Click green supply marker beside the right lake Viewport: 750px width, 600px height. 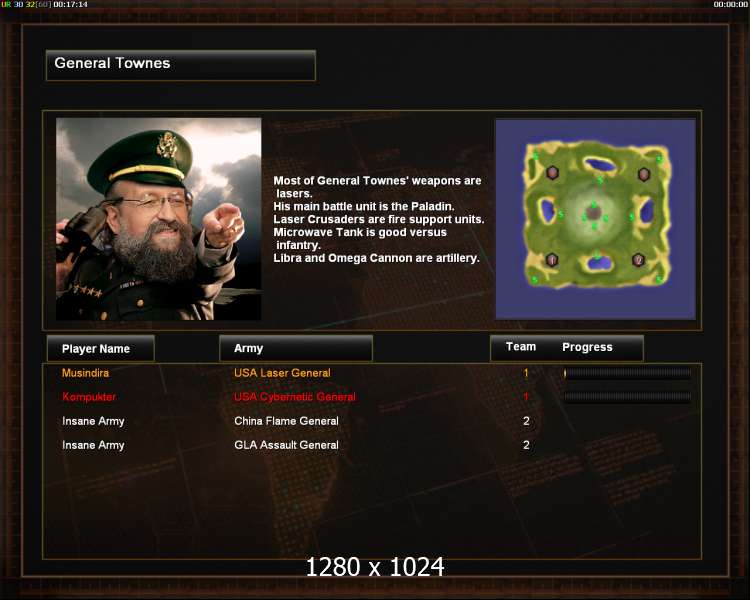coord(631,217)
